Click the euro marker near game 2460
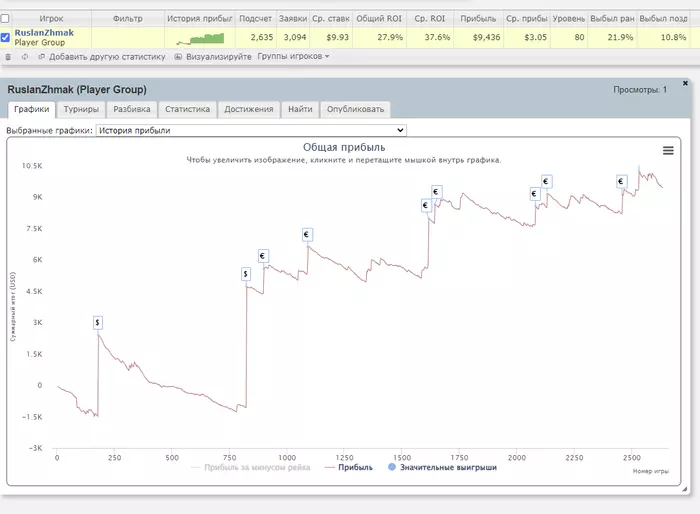700x514 pixels. tap(621, 181)
